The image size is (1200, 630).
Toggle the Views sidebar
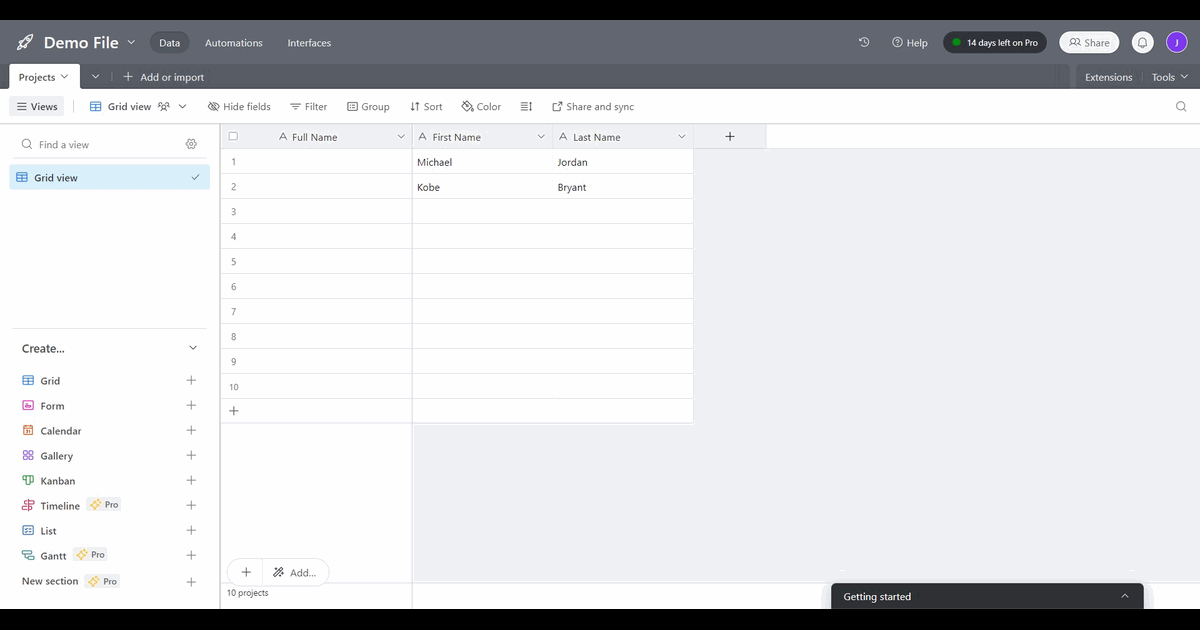[x=38, y=107]
